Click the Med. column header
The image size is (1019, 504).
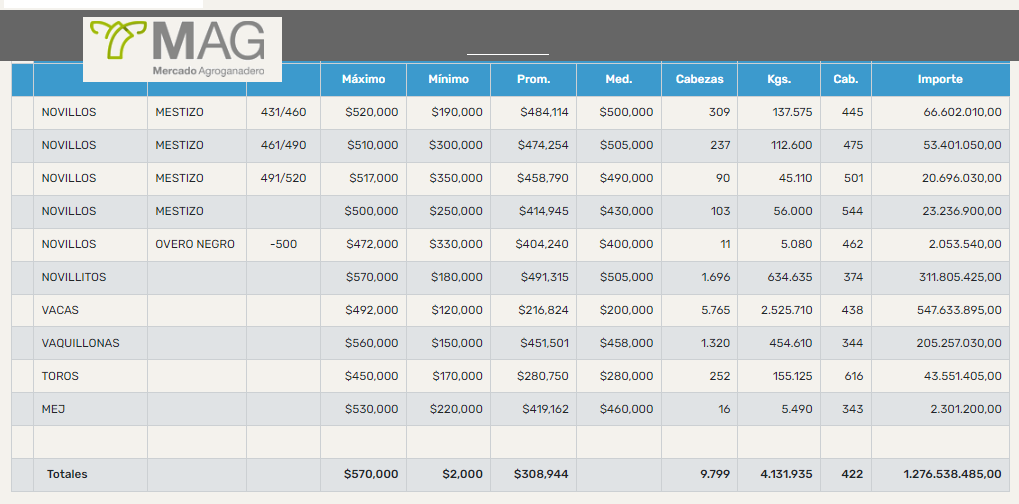(x=618, y=79)
